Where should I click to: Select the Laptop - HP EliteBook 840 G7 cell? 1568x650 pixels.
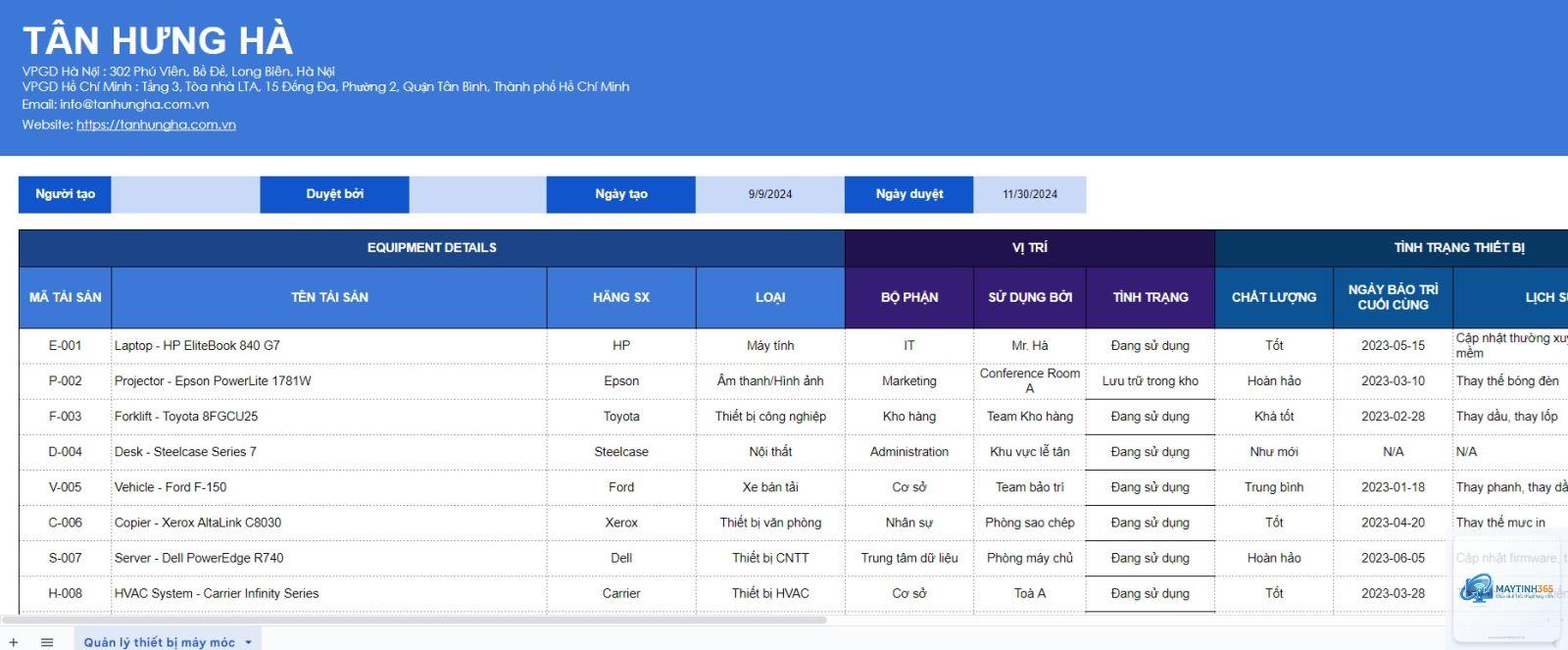(x=329, y=346)
